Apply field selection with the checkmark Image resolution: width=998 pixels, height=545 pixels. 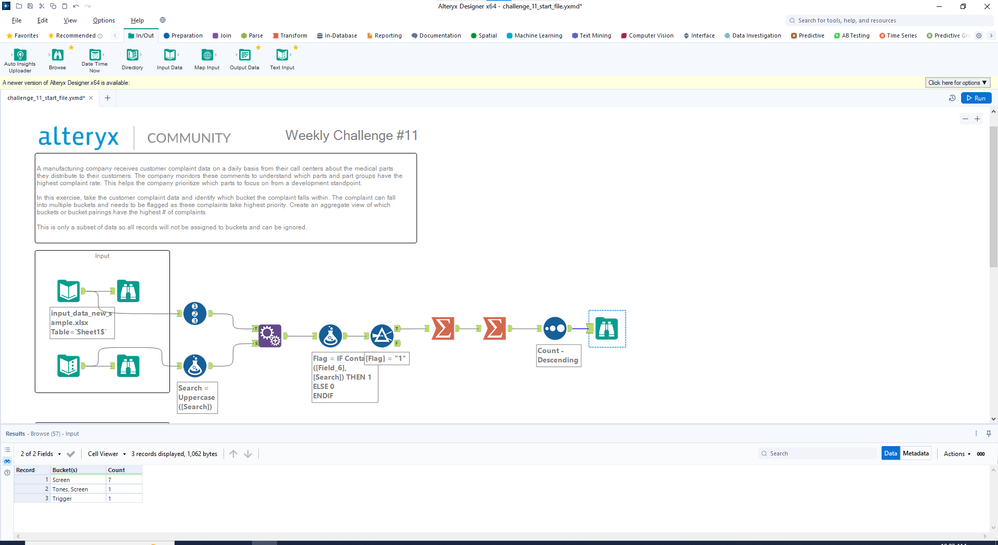tap(71, 454)
